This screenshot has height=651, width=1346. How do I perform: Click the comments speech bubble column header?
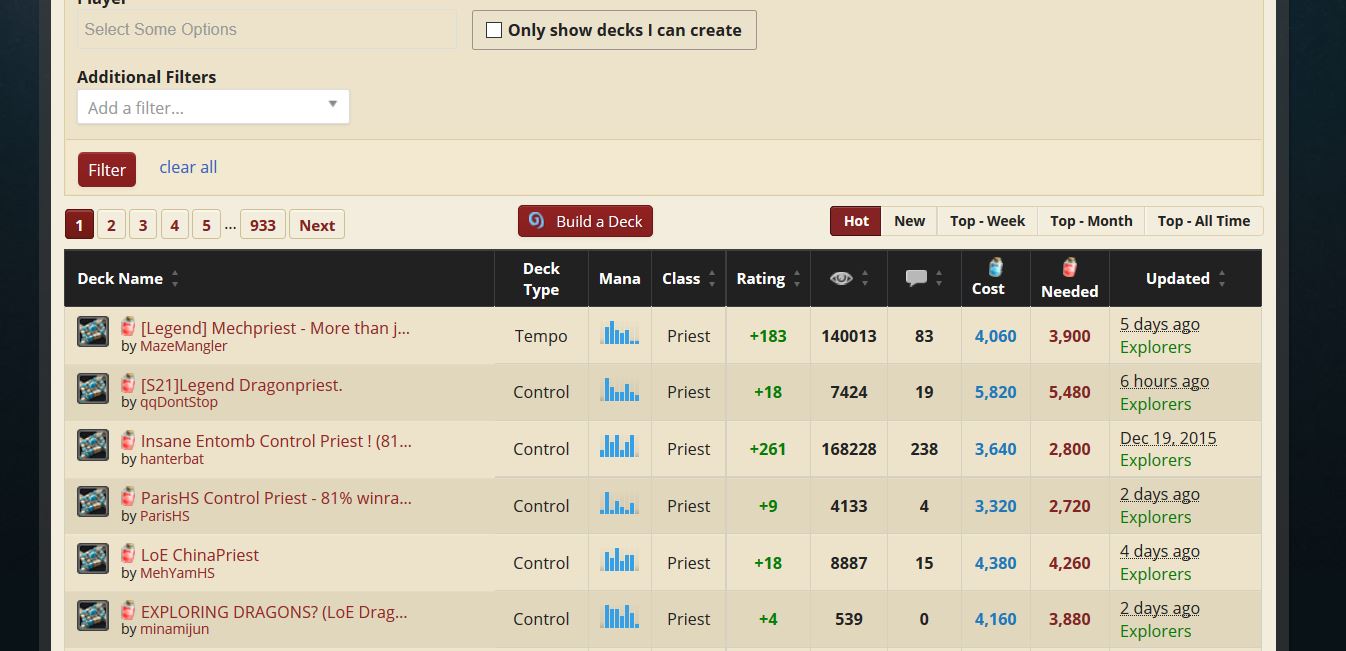(915, 278)
